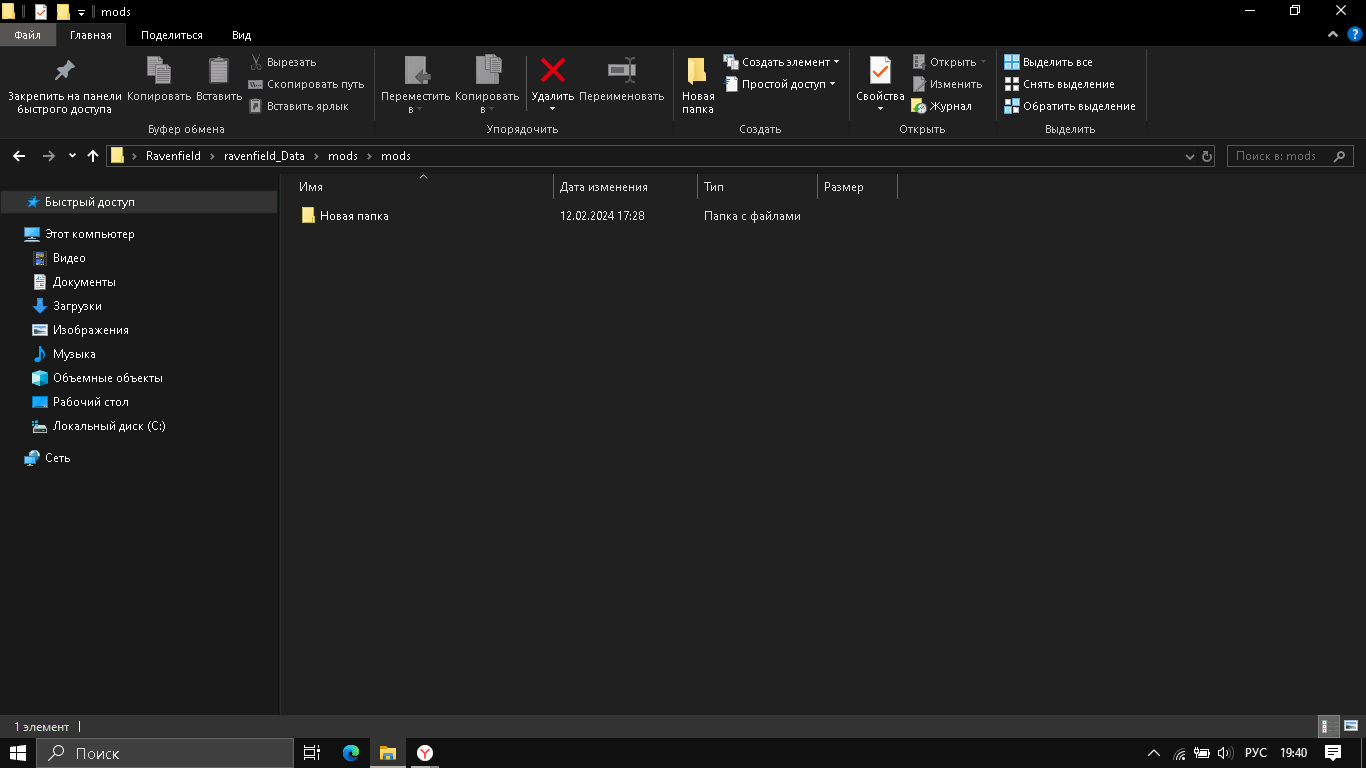Open the Файл menu tab
The width and height of the screenshot is (1366, 768).
click(28, 35)
